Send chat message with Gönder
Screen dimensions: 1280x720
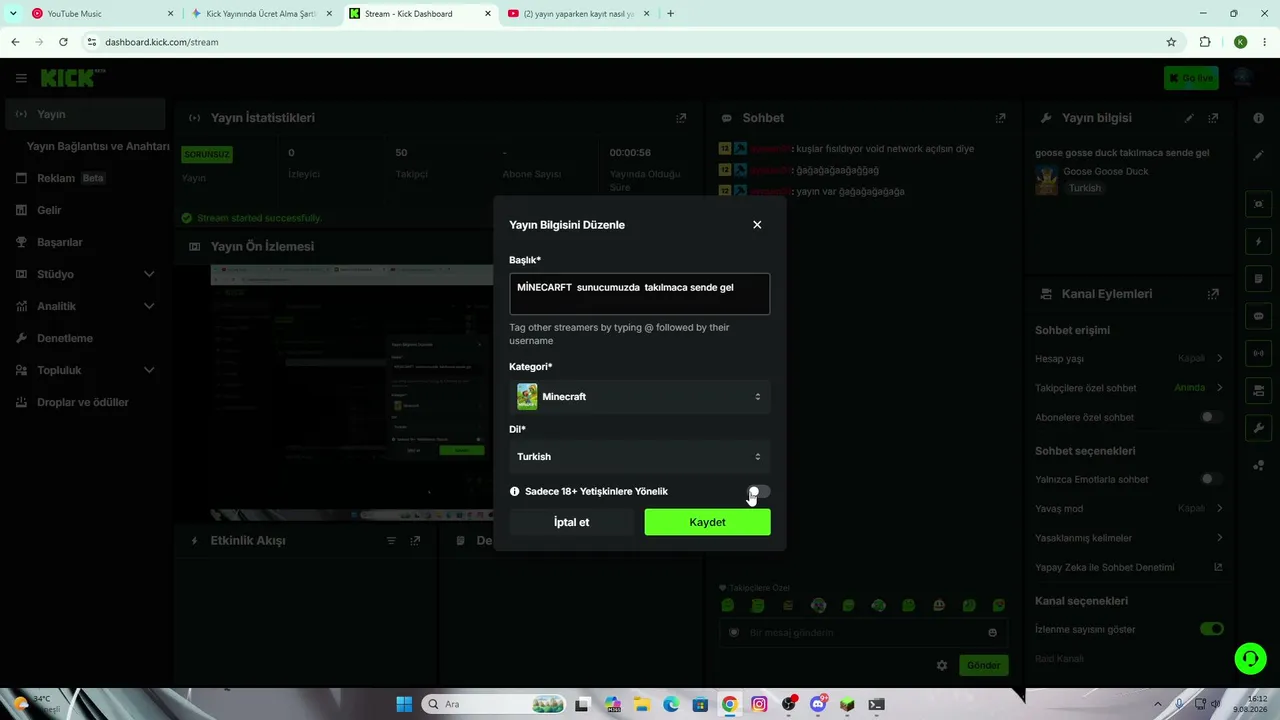983,665
